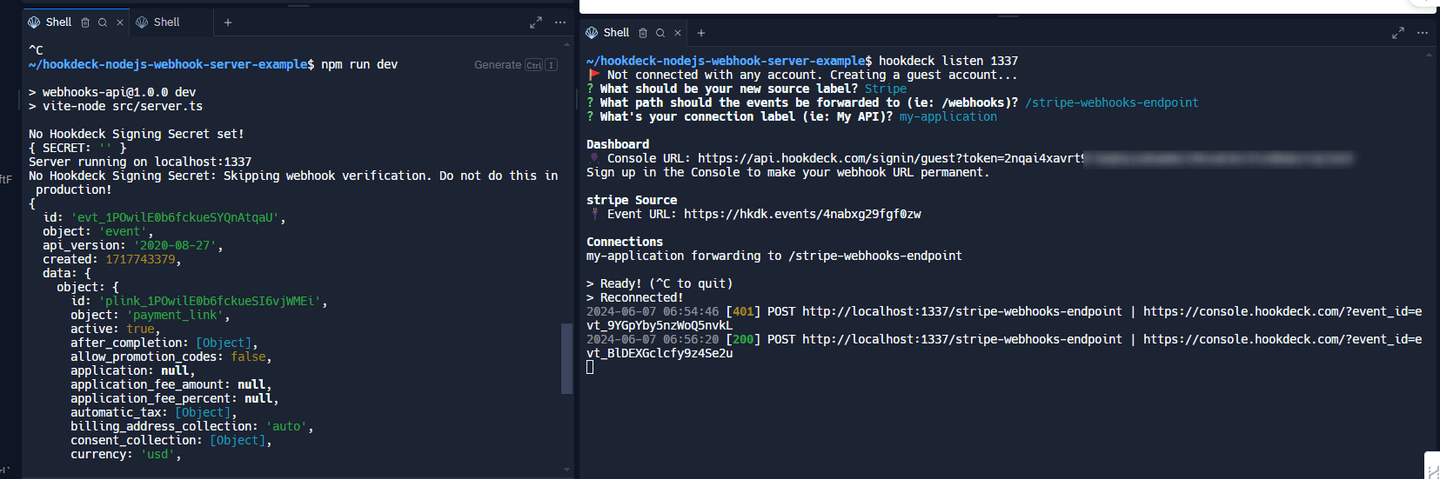Screen dimensions: 1440x479
Task: Click the '> Reconnected!' line
Action: (635, 297)
